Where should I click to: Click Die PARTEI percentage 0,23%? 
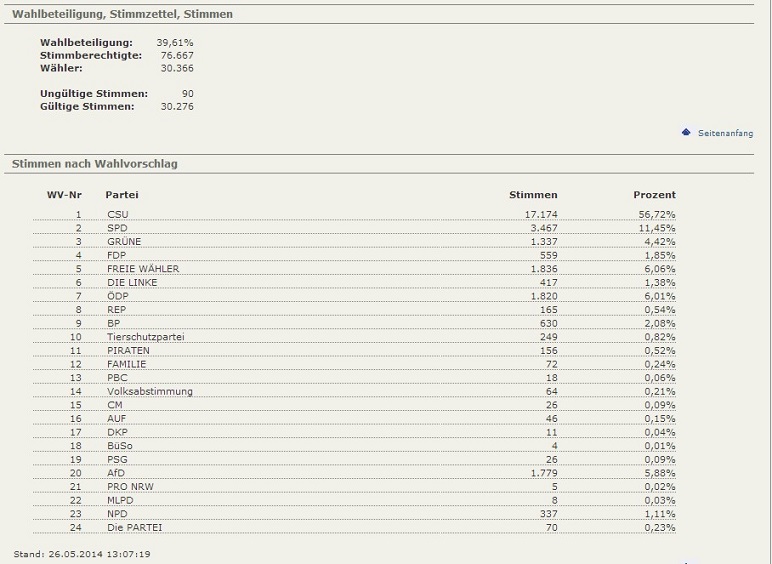click(660, 528)
